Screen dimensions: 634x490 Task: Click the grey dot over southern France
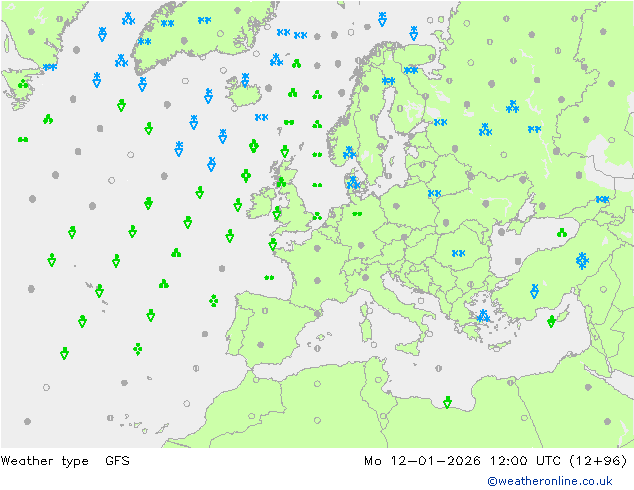pyautogui.click(x=317, y=281)
